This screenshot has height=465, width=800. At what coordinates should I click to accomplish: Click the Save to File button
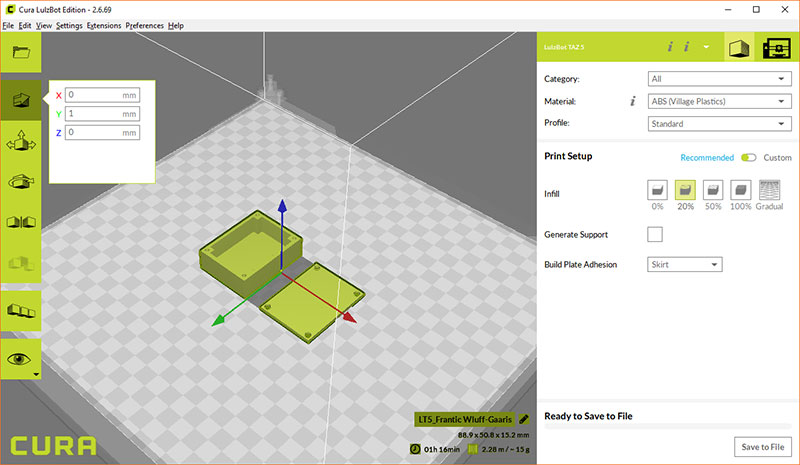[x=763, y=447]
